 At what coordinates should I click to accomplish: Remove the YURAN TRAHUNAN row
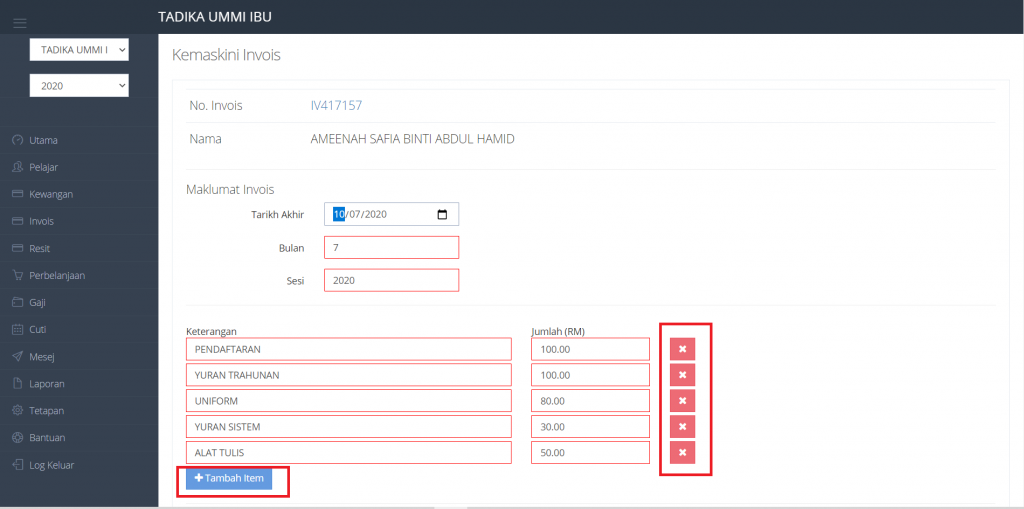tap(682, 375)
